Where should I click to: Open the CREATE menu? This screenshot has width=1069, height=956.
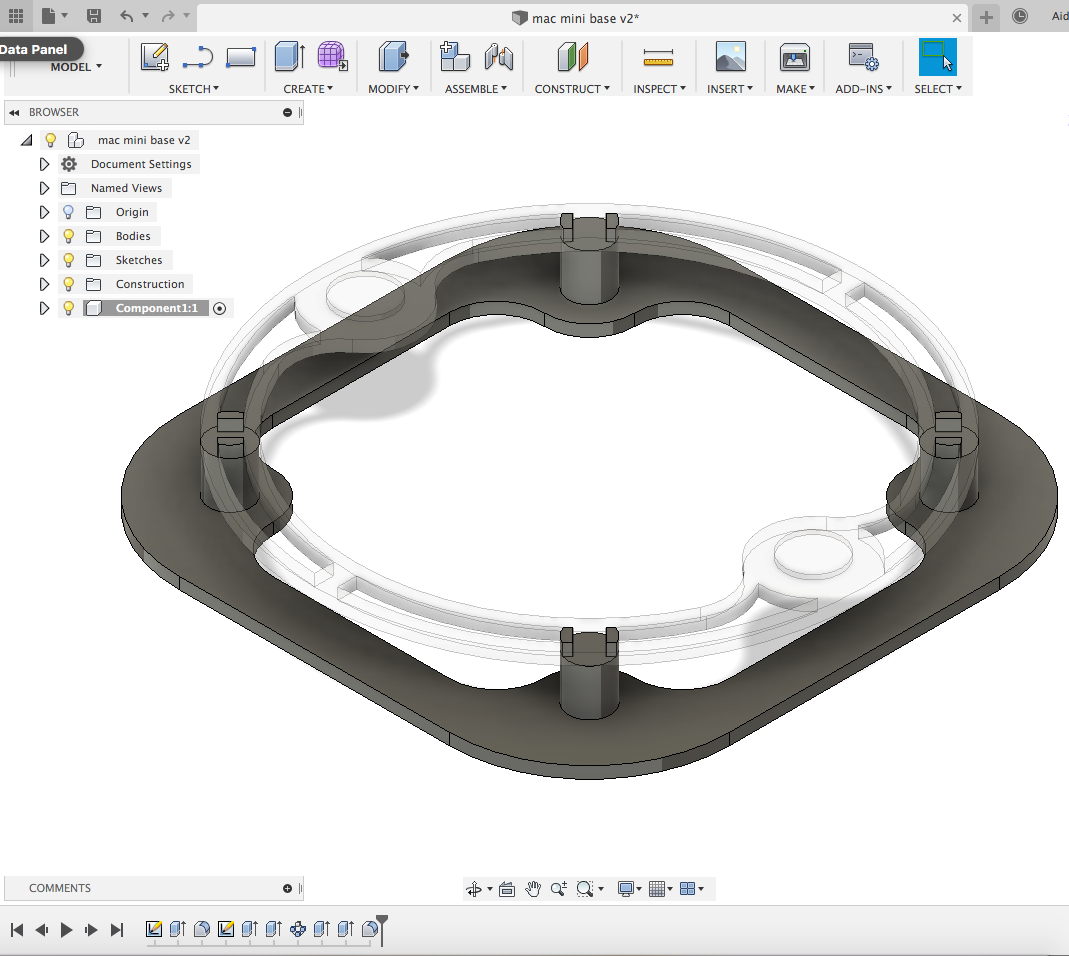[x=308, y=89]
